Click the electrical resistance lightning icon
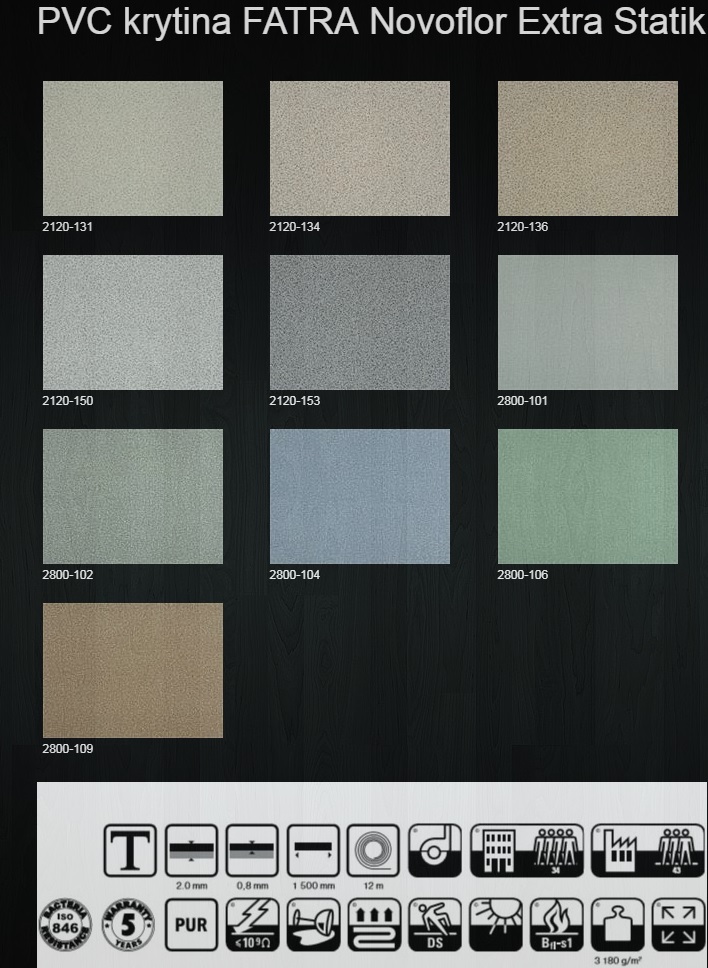 pyautogui.click(x=252, y=925)
